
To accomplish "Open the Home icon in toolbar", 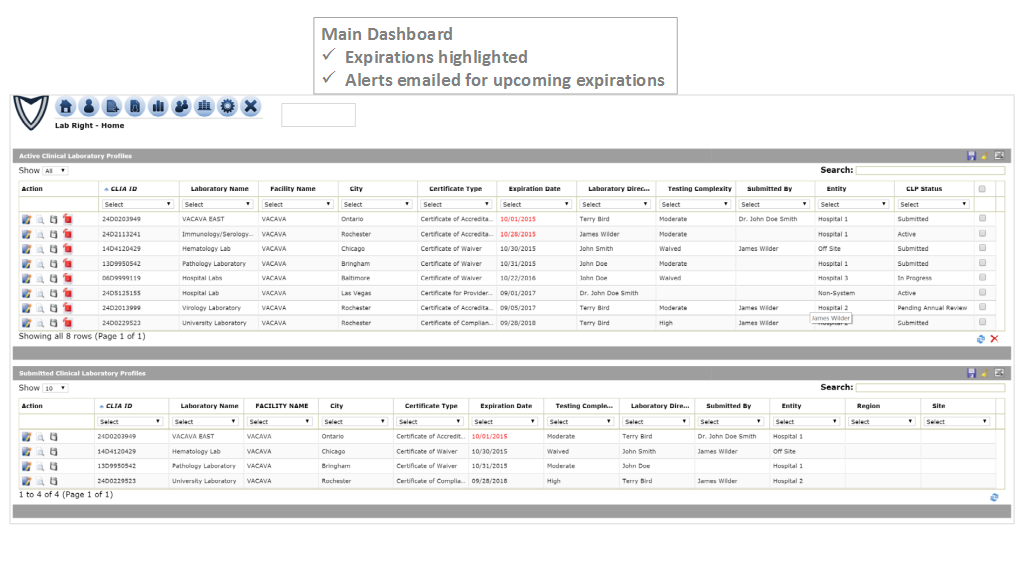I will pos(65,107).
